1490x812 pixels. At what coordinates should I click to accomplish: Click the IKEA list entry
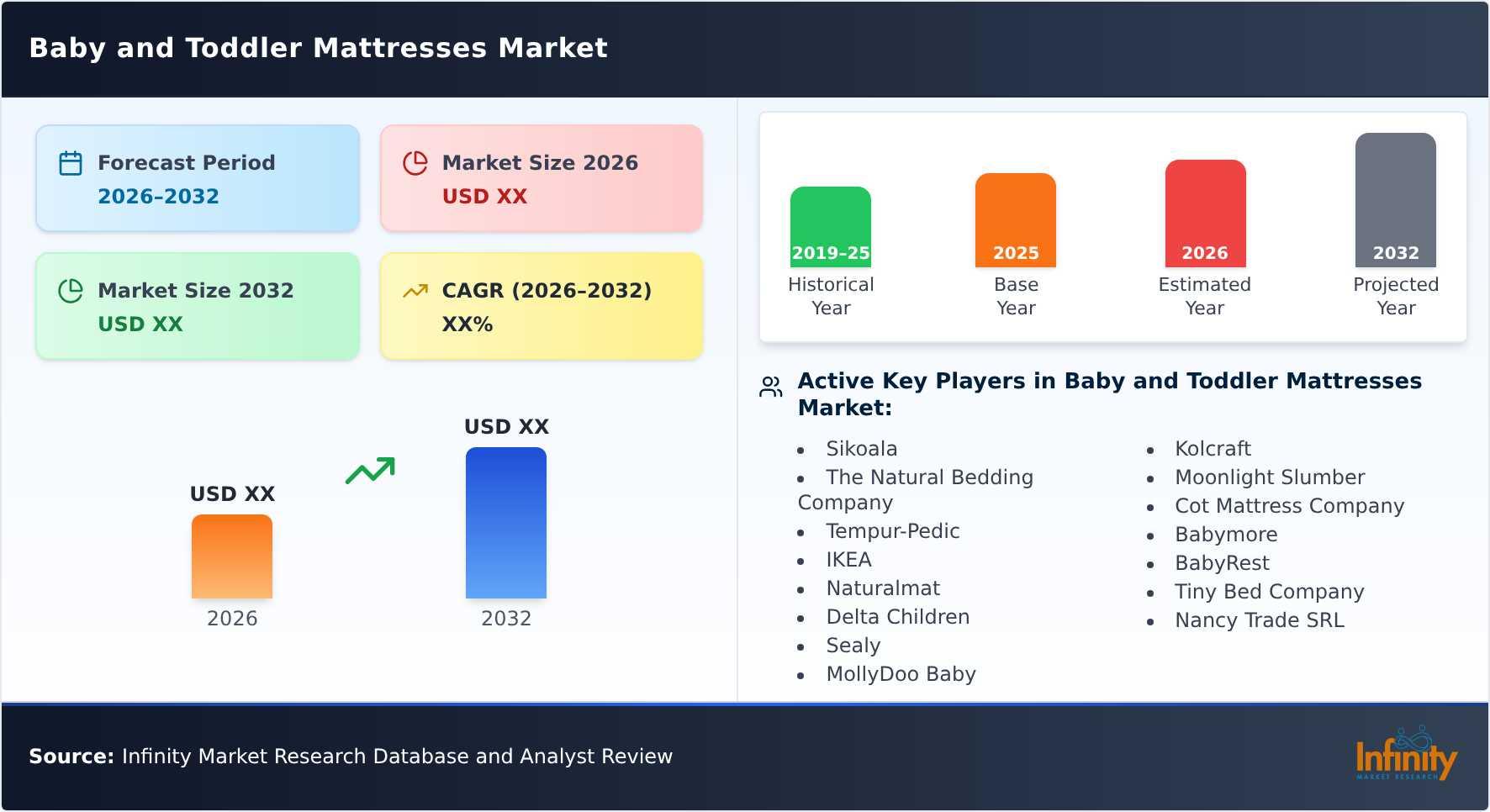(x=849, y=560)
